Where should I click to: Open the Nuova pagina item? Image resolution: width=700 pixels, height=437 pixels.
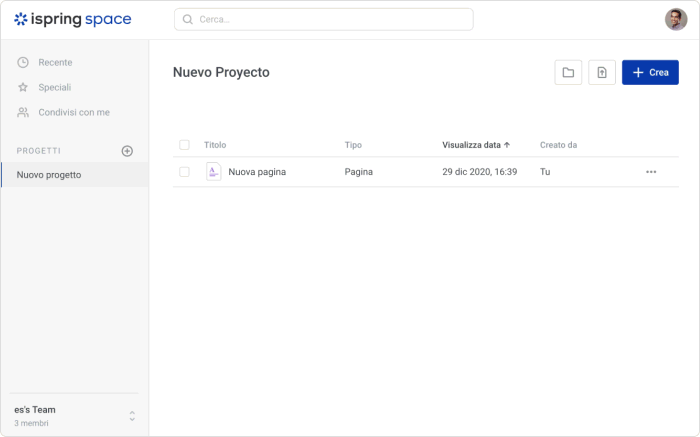point(257,172)
